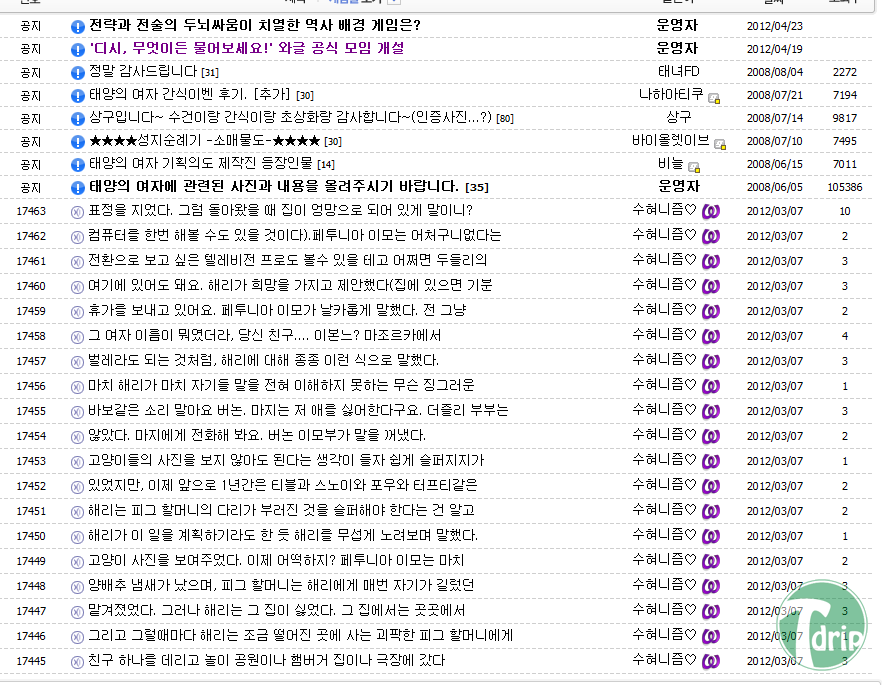The image size is (882, 685).
Task: Click author name 비늘
Action: pyautogui.click(x=670, y=164)
